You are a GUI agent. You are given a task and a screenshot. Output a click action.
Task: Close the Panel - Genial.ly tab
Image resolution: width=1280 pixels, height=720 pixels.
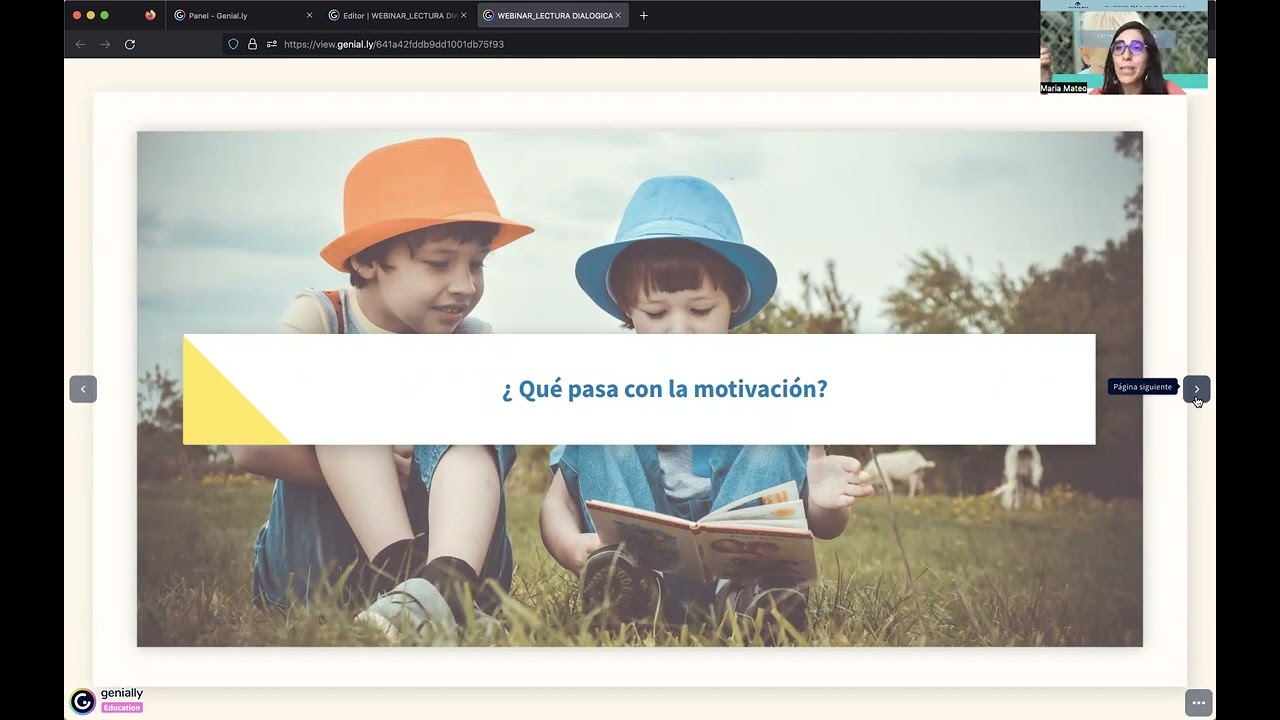tap(309, 15)
